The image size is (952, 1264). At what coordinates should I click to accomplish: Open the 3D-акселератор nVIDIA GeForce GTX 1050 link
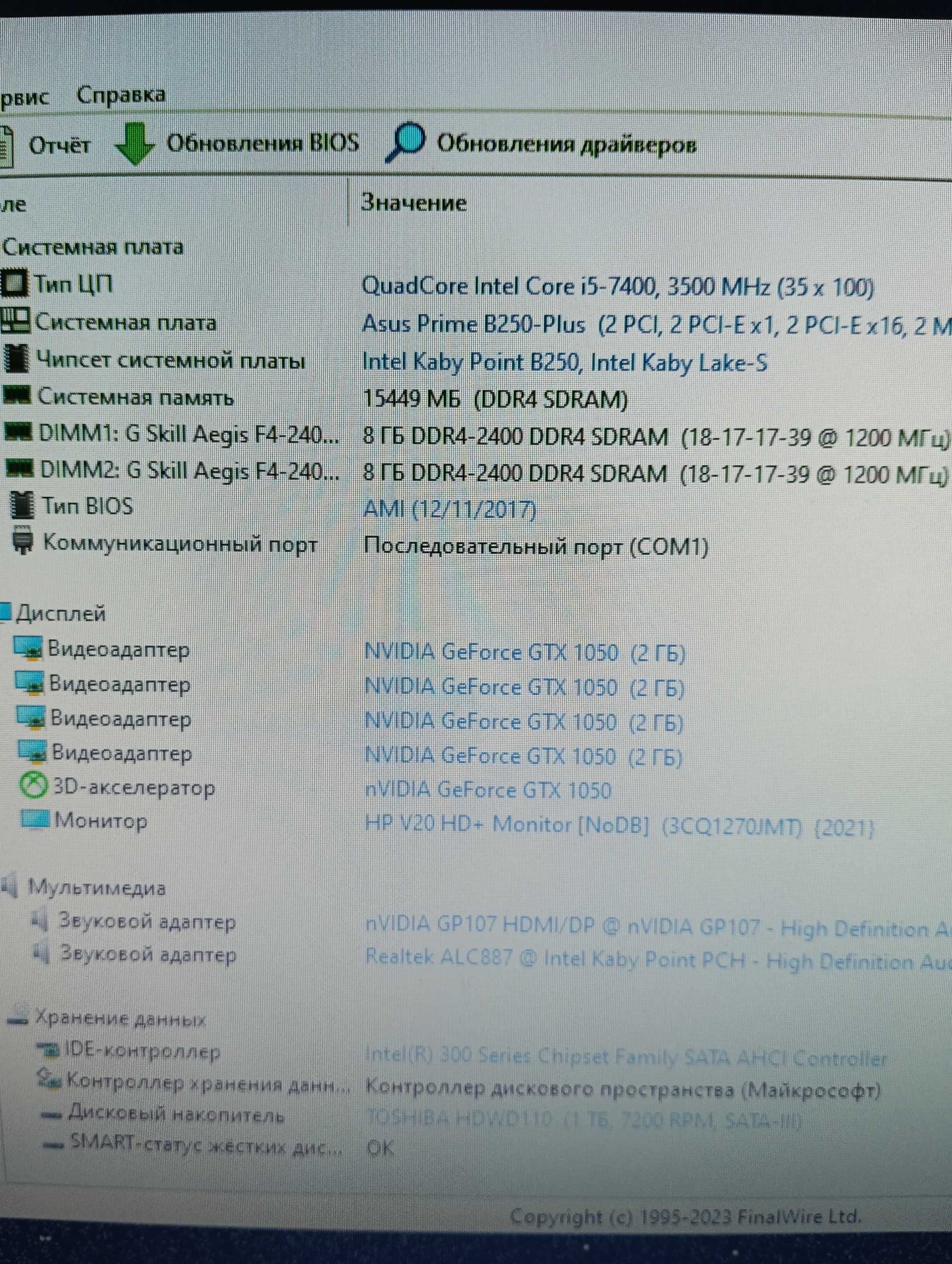[488, 790]
